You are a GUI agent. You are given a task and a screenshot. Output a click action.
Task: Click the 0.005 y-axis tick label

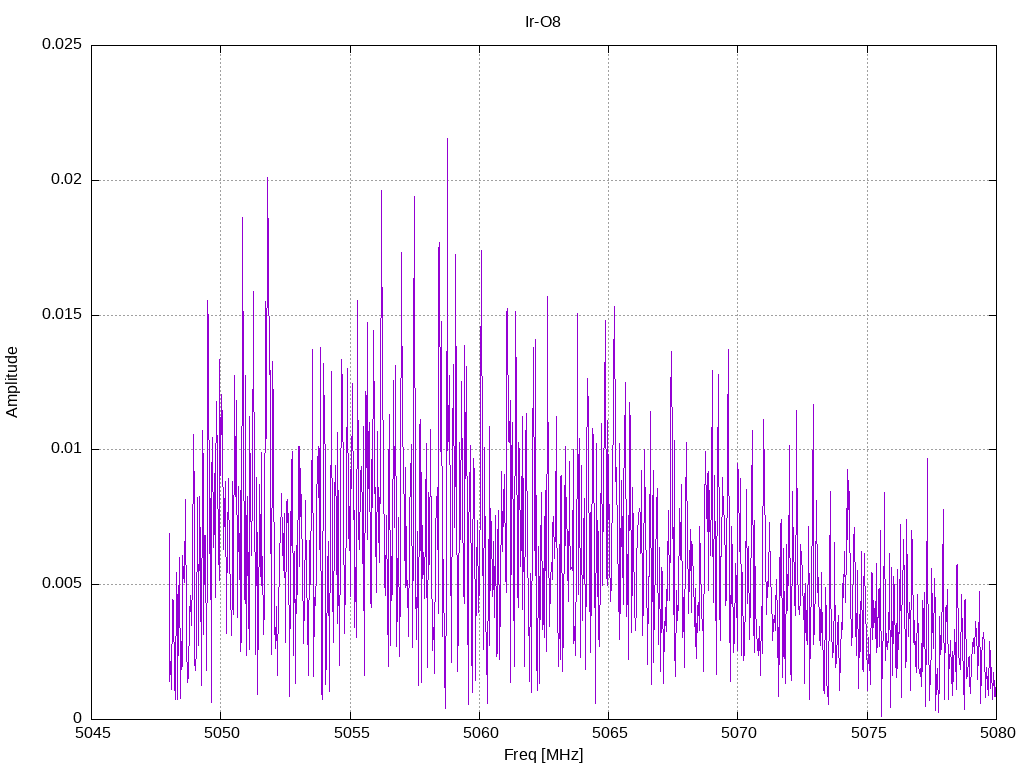pos(62,583)
